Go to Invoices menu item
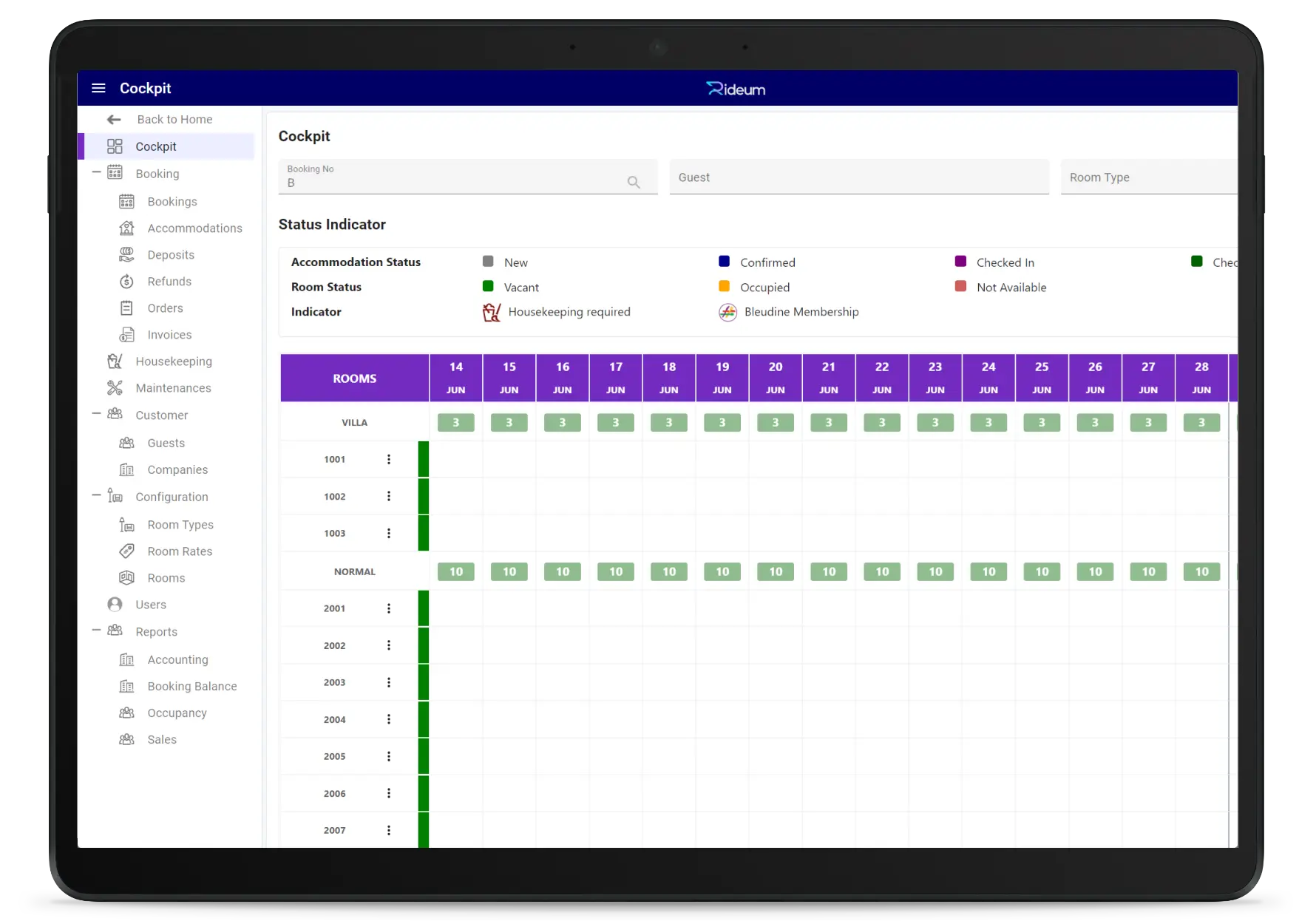This screenshot has height=921, width=1316. [169, 335]
